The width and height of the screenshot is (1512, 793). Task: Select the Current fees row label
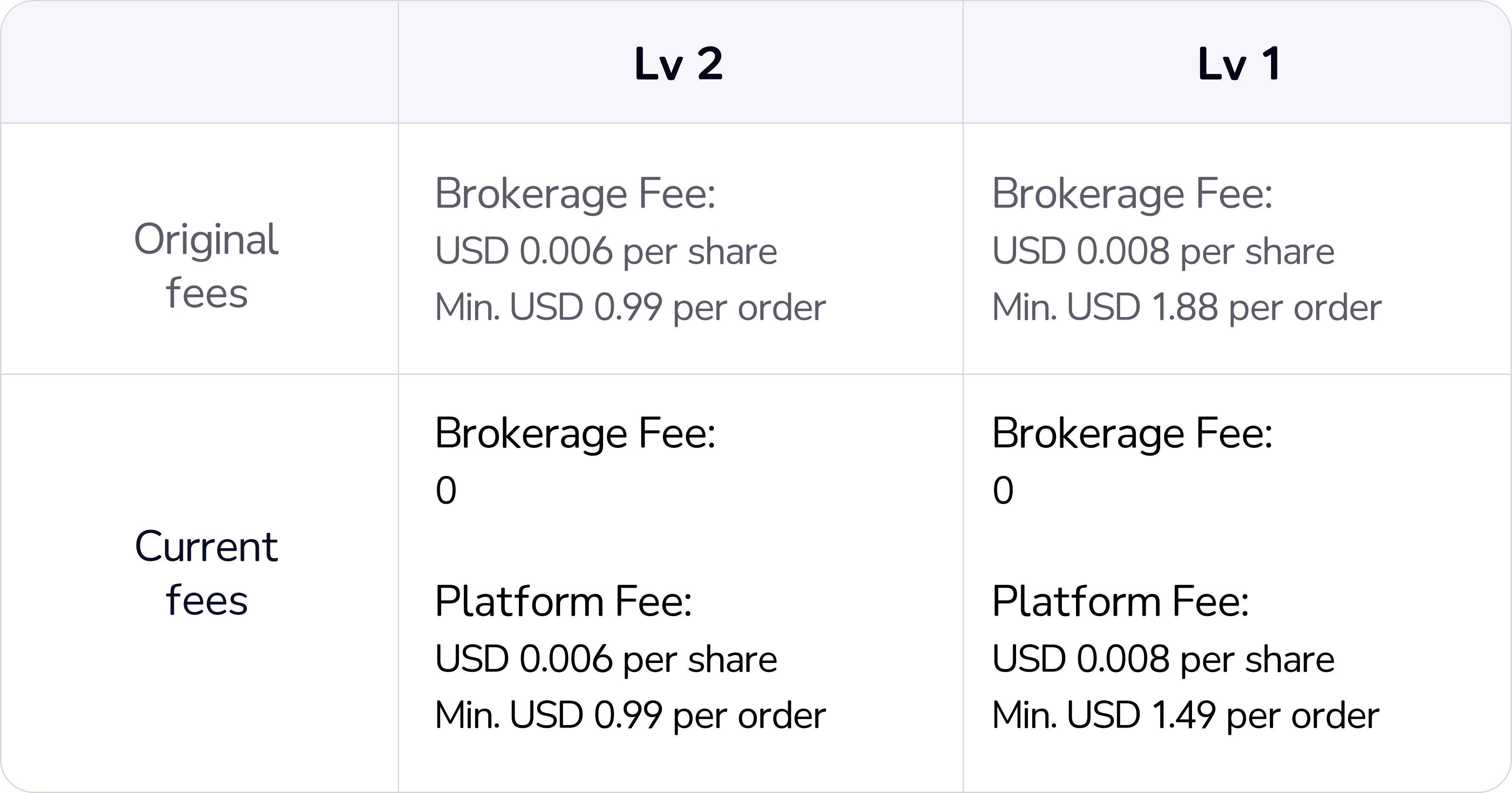point(206,573)
